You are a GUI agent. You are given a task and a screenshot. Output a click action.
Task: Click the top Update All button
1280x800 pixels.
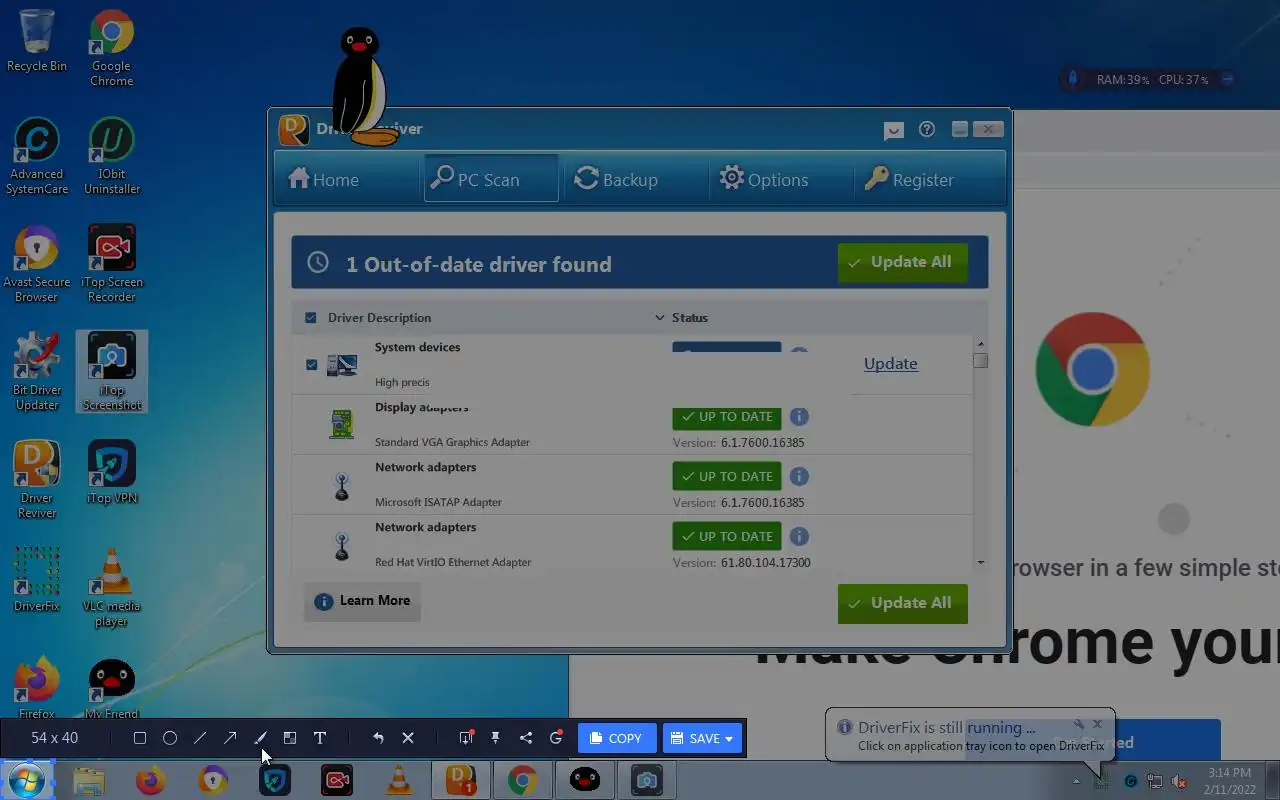tap(903, 262)
